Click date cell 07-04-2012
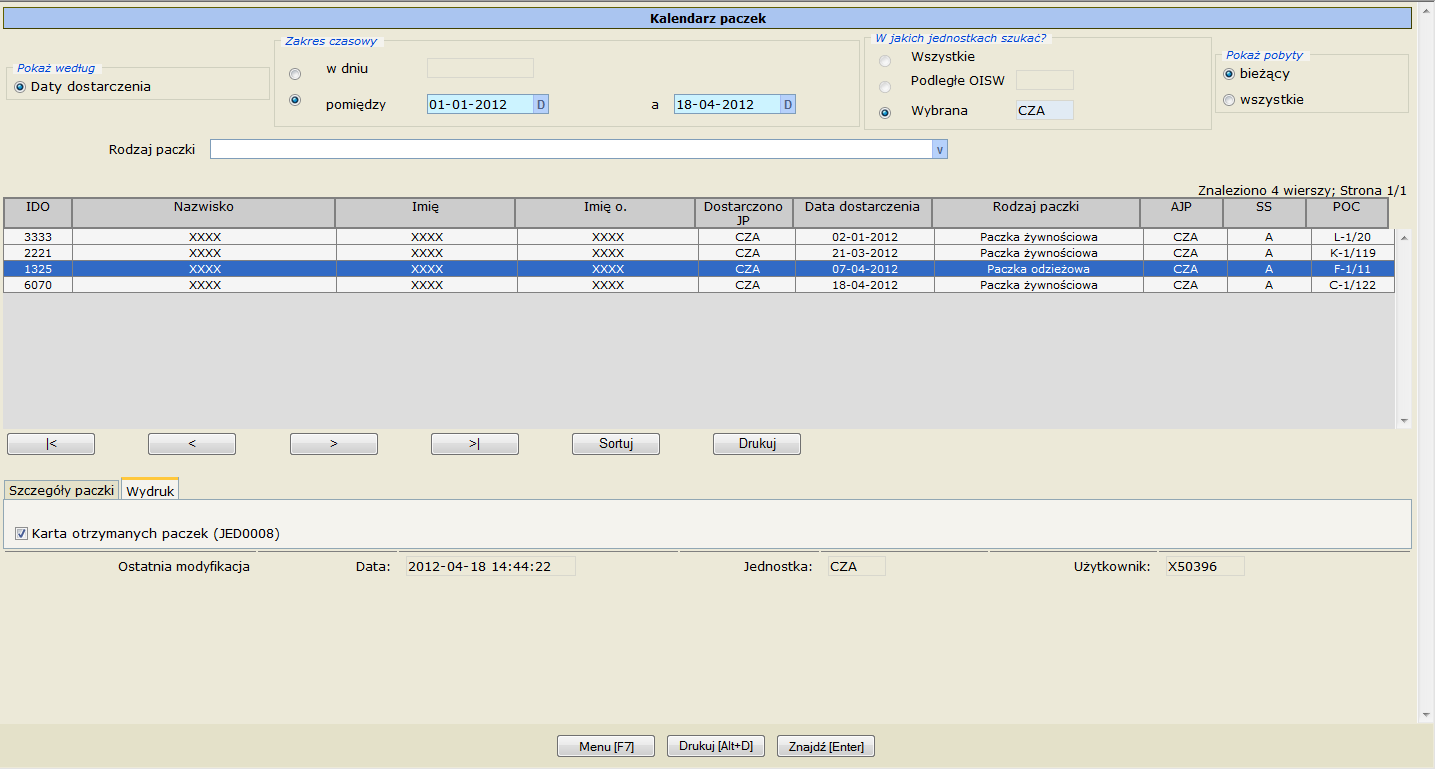Viewport: 1436px width, 769px height. click(865, 269)
